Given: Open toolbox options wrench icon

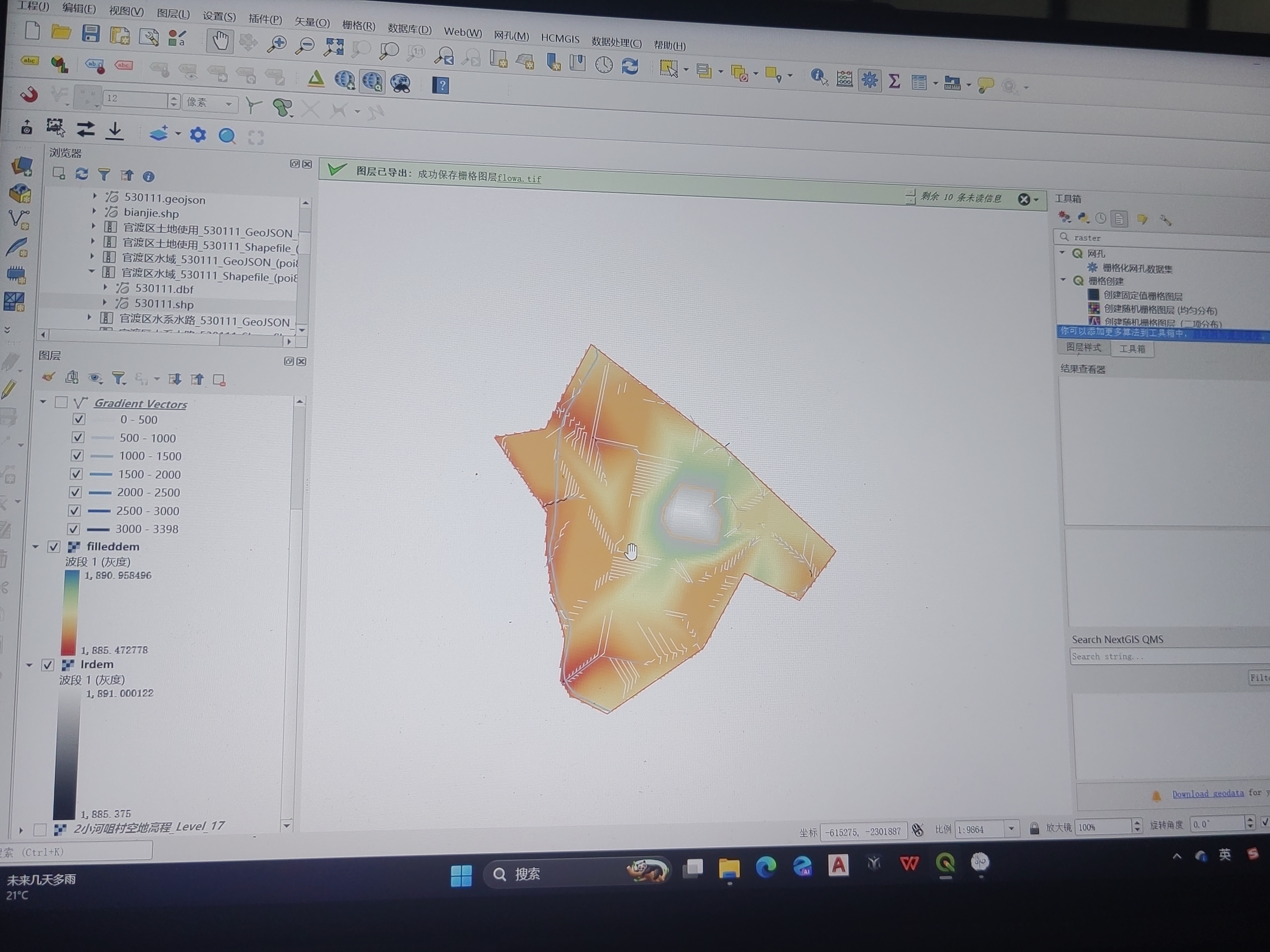Looking at the screenshot, I should pos(1165,220).
